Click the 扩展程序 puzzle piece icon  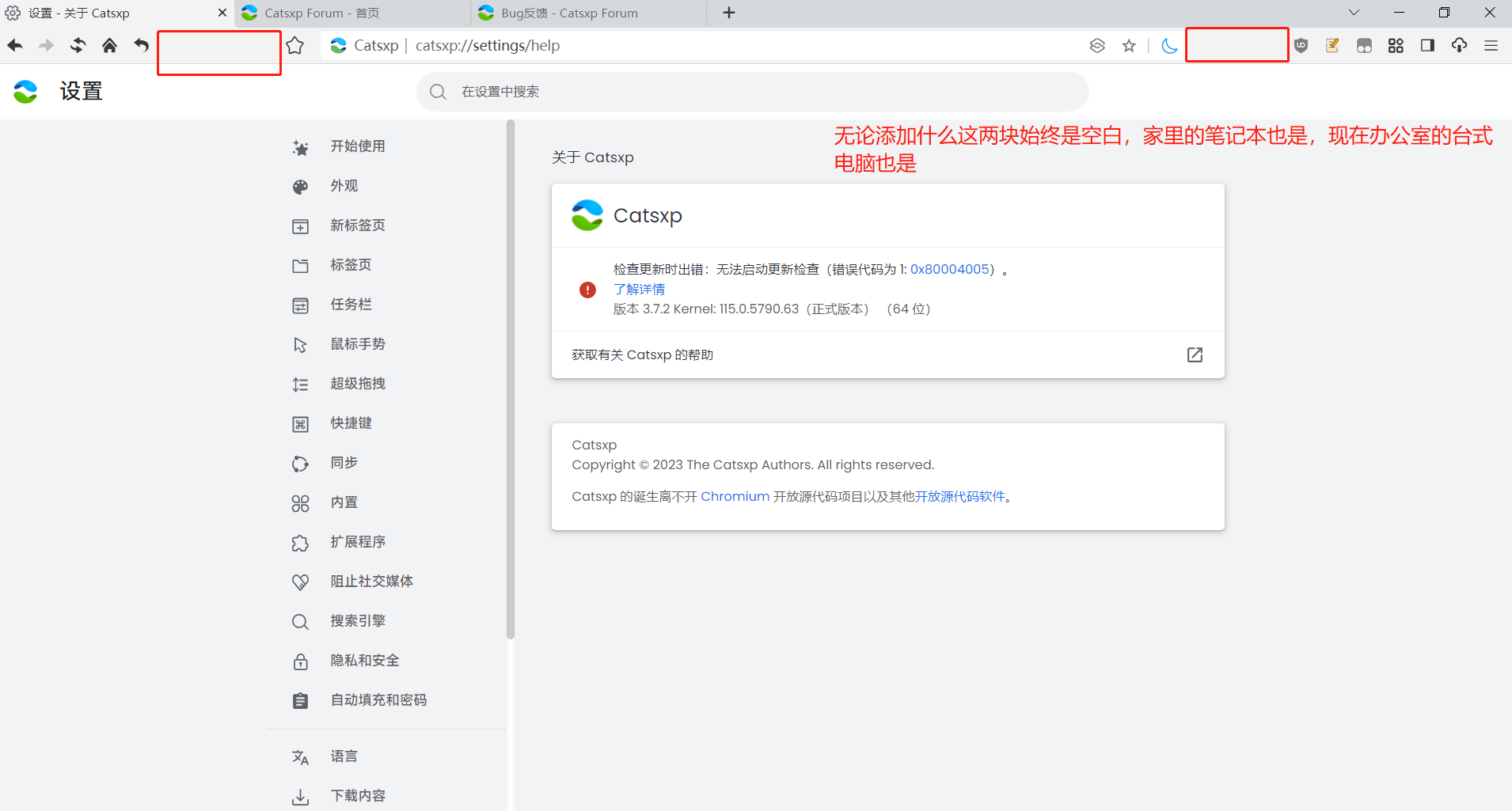(300, 543)
